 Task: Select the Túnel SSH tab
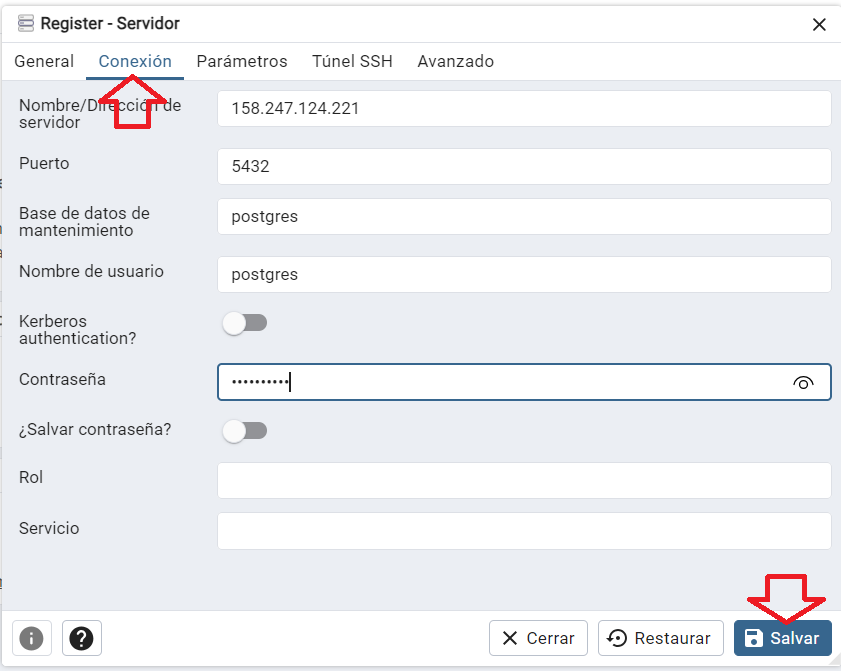[352, 61]
